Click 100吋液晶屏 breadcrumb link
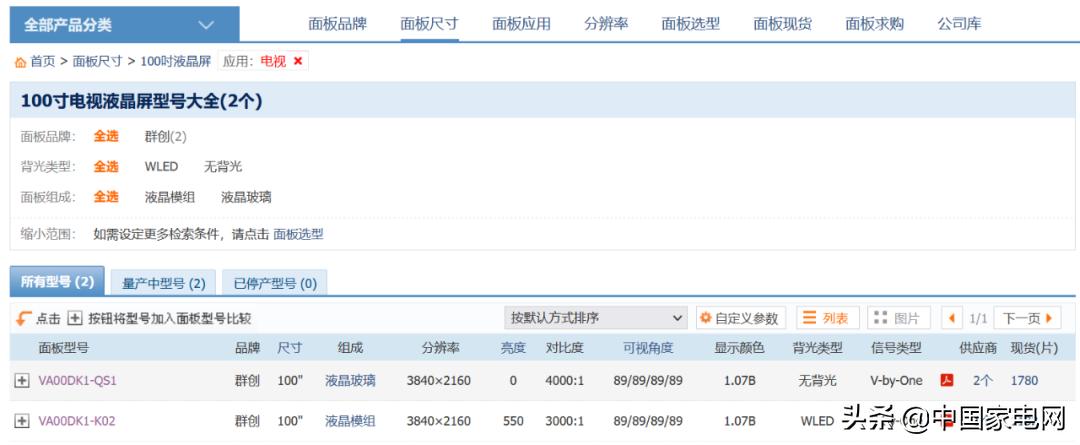1080x445 pixels. click(176, 61)
